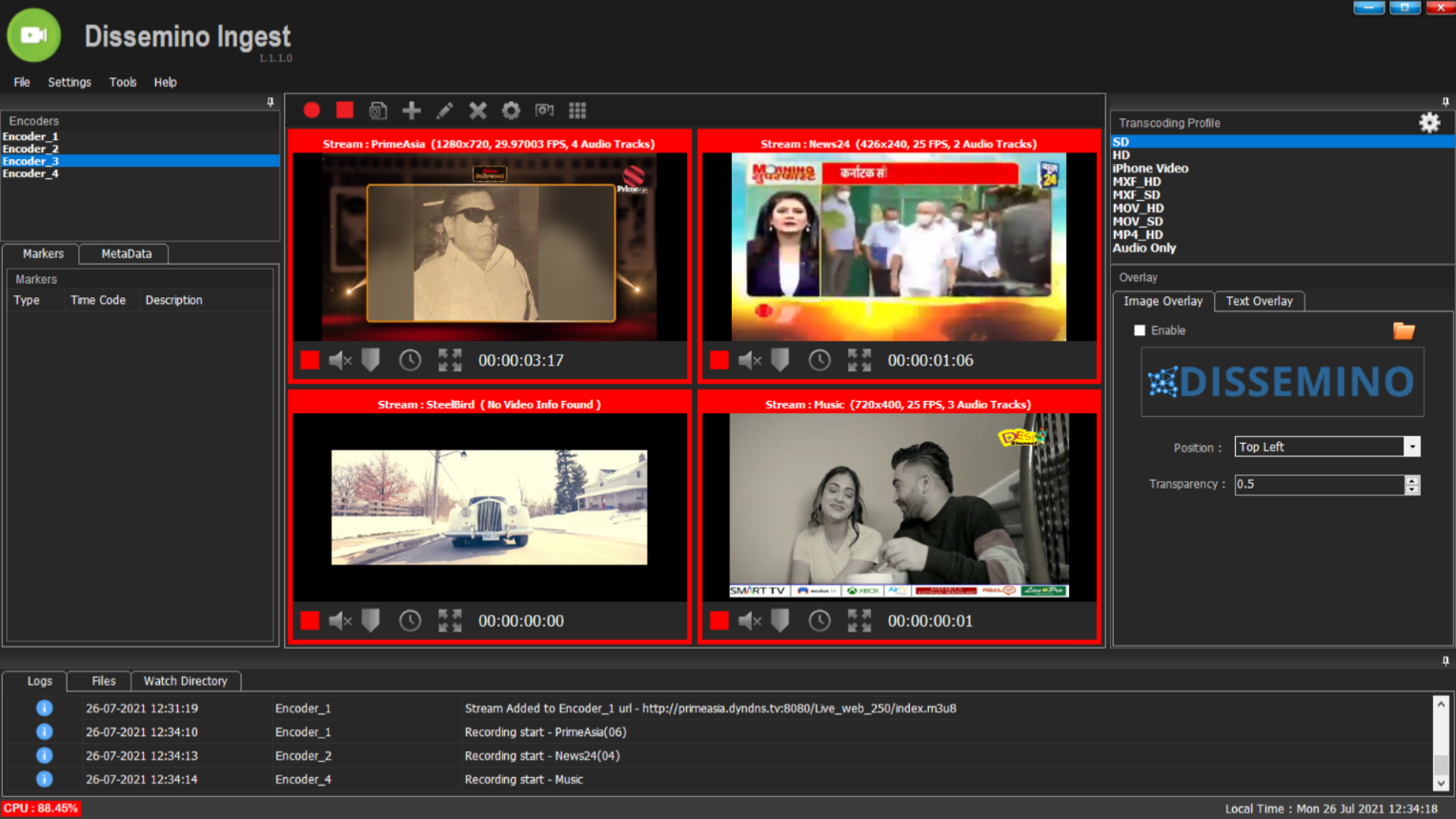Click the red record-all button in toolbar
Viewport: 1456px width, 819px height.
click(x=312, y=110)
